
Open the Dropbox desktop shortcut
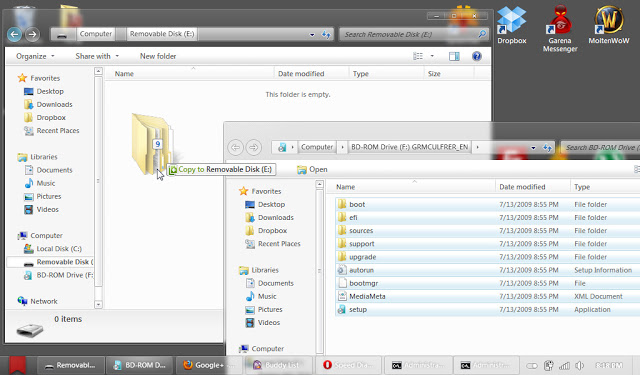point(511,24)
